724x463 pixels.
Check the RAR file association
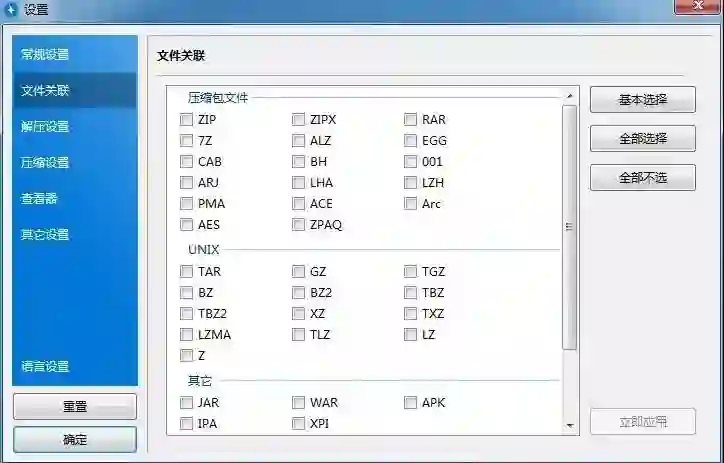pyautogui.click(x=410, y=120)
